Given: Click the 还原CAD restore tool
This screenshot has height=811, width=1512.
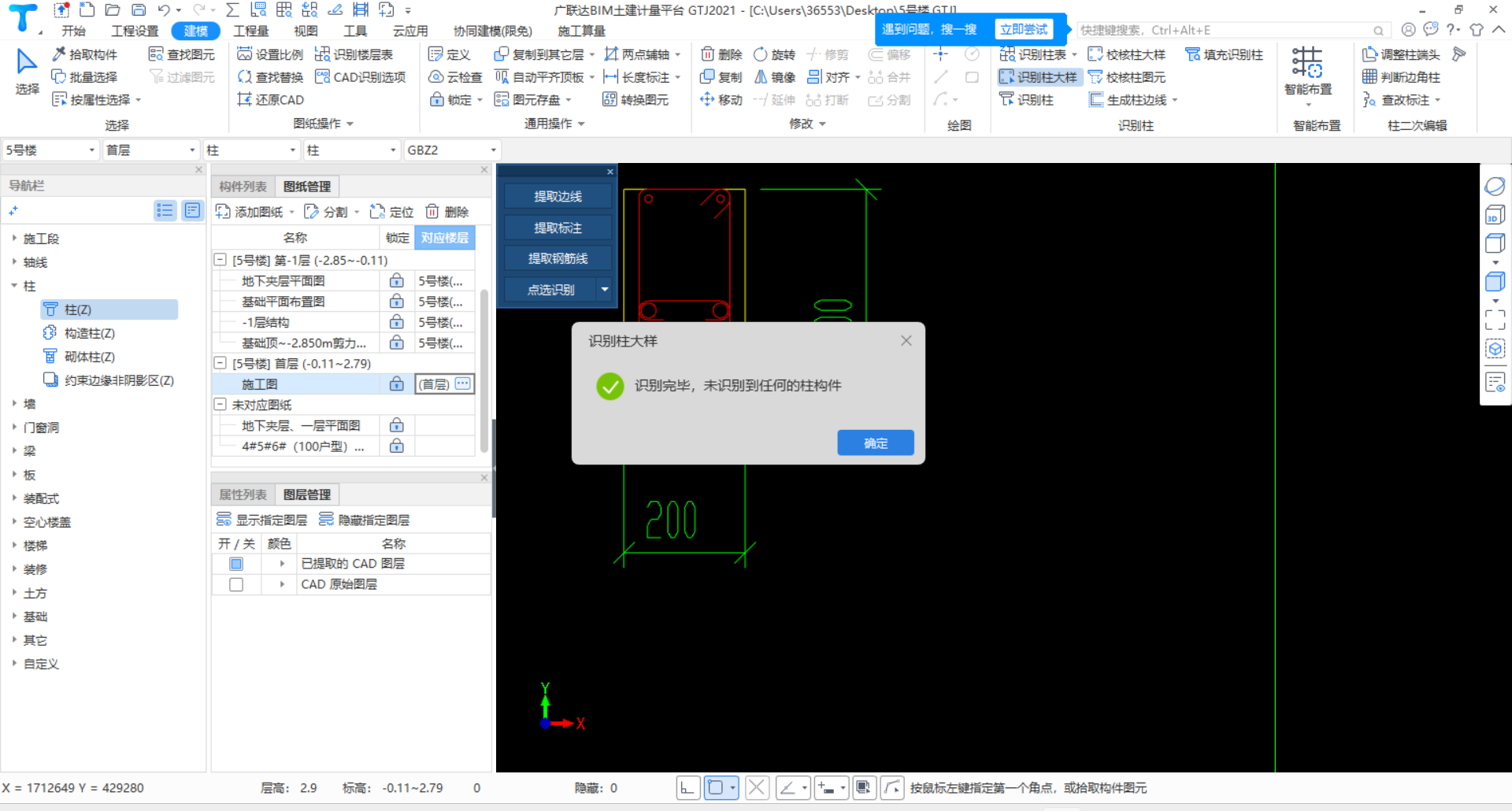Looking at the screenshot, I should coord(270,100).
